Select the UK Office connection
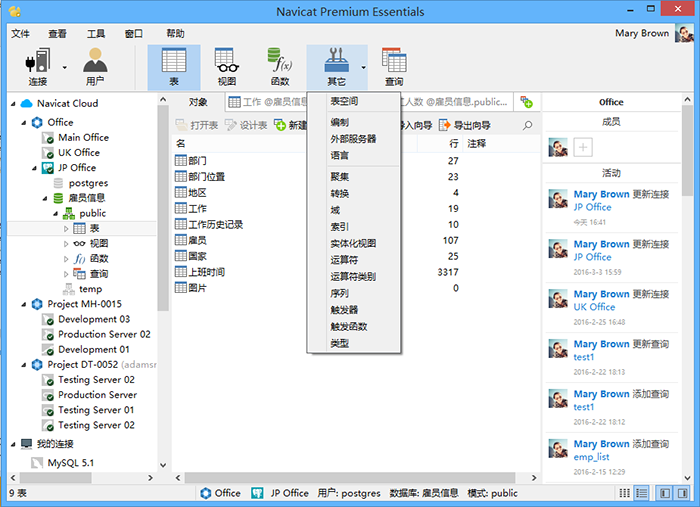Screen dimensions: 700x507 pyautogui.click(x=79, y=153)
